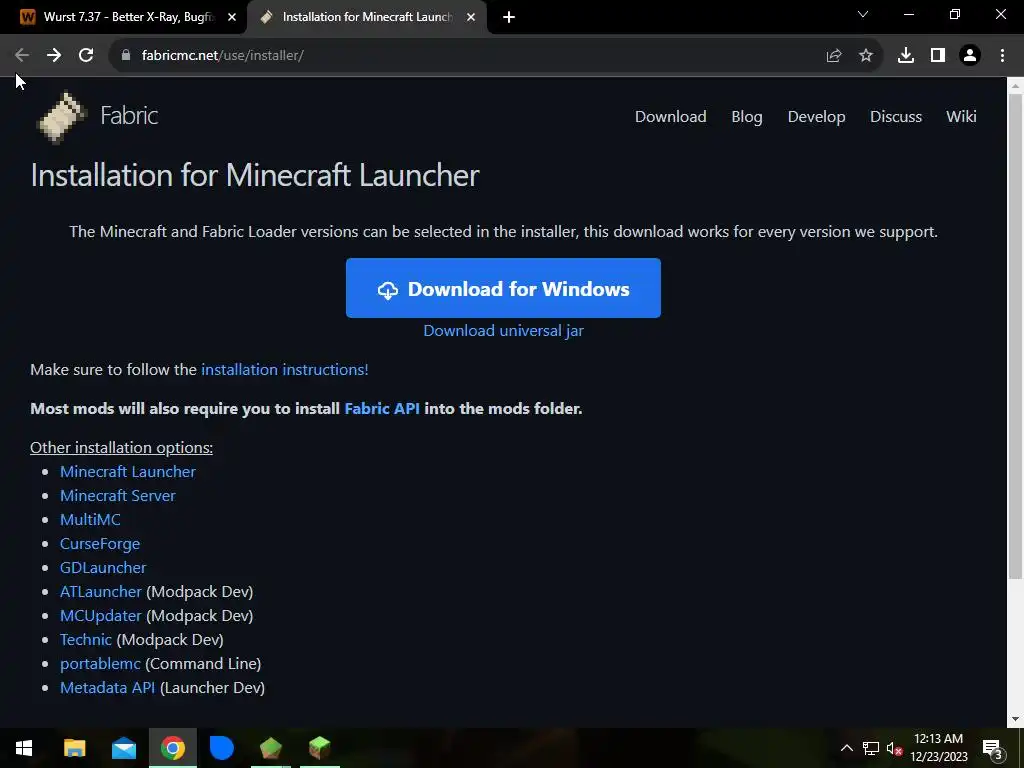
Task: Open the Download nav item
Action: 671,117
